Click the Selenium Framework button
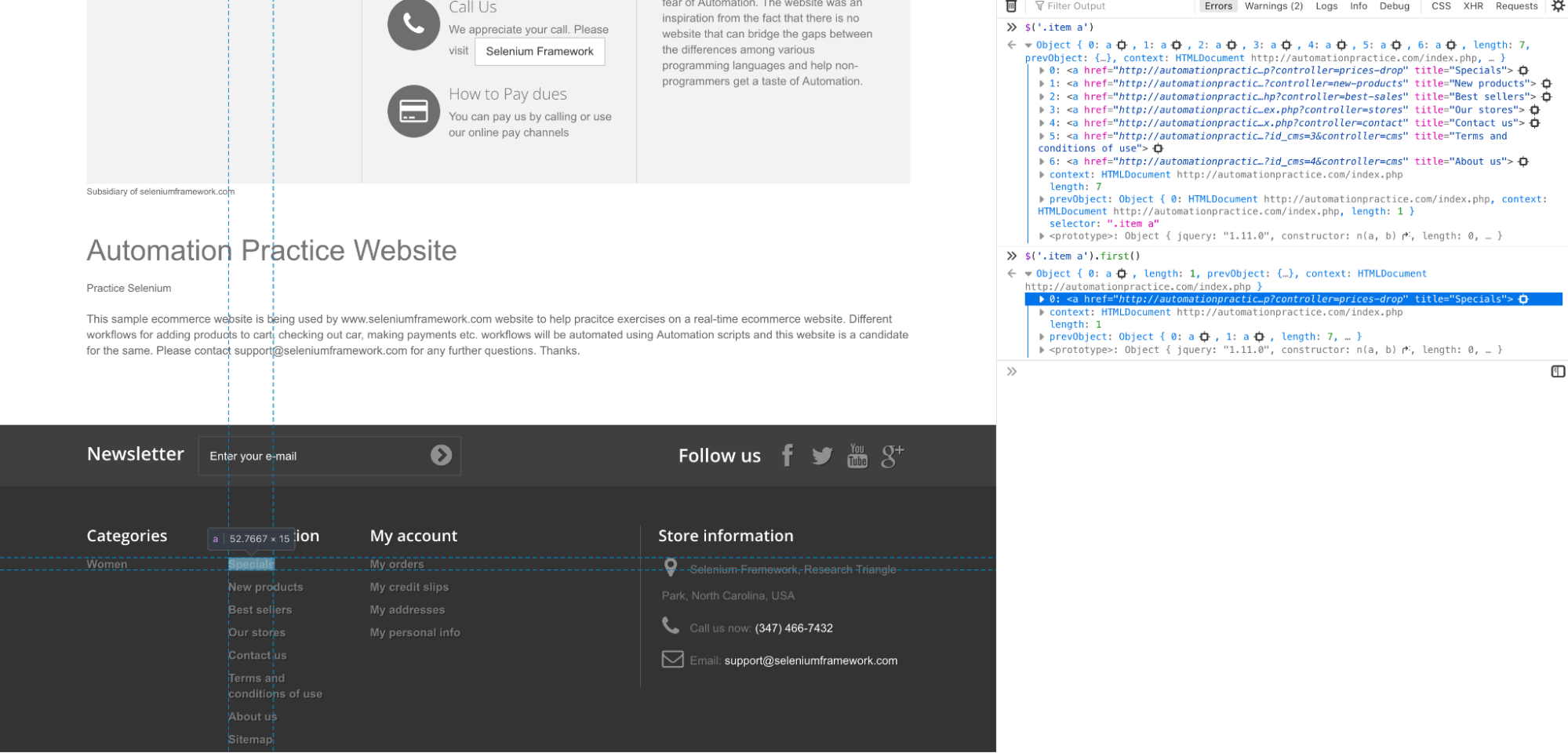 [540, 52]
